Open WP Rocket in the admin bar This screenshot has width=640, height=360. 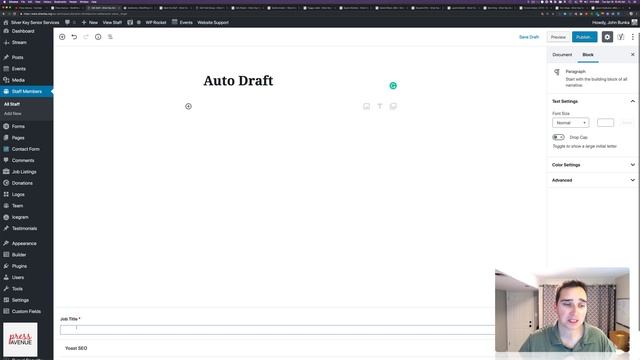pos(156,22)
